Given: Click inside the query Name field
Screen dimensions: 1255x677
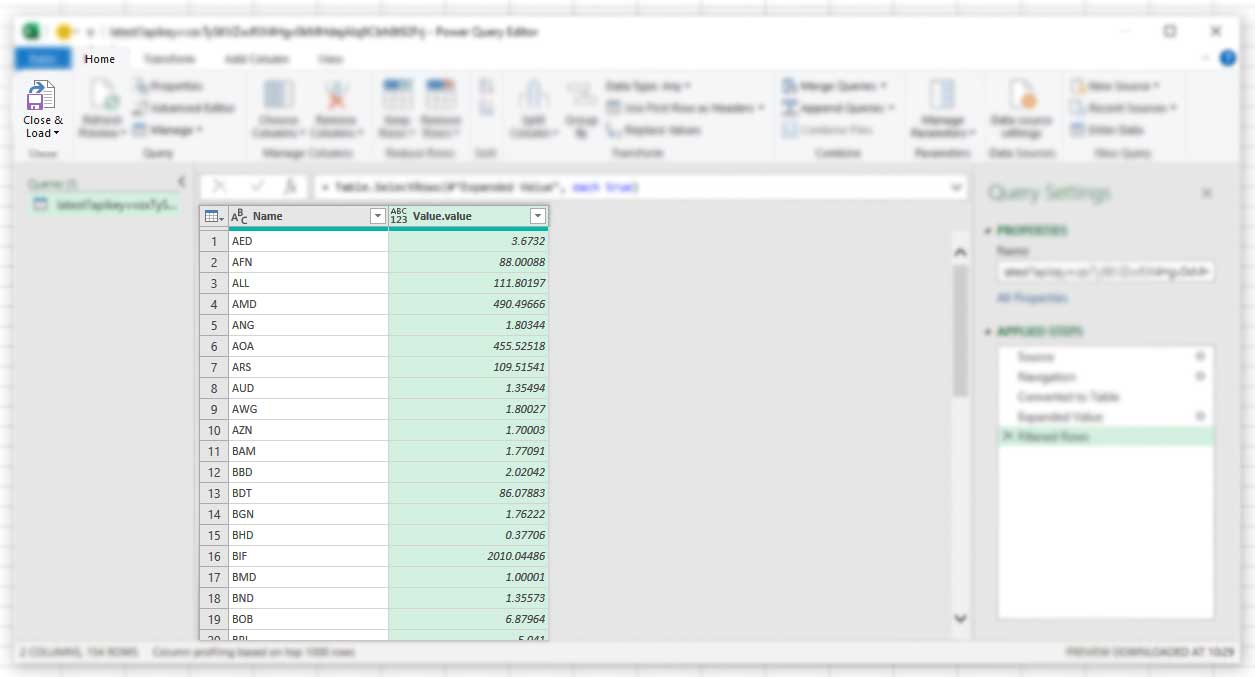Looking at the screenshot, I should (x=1104, y=272).
